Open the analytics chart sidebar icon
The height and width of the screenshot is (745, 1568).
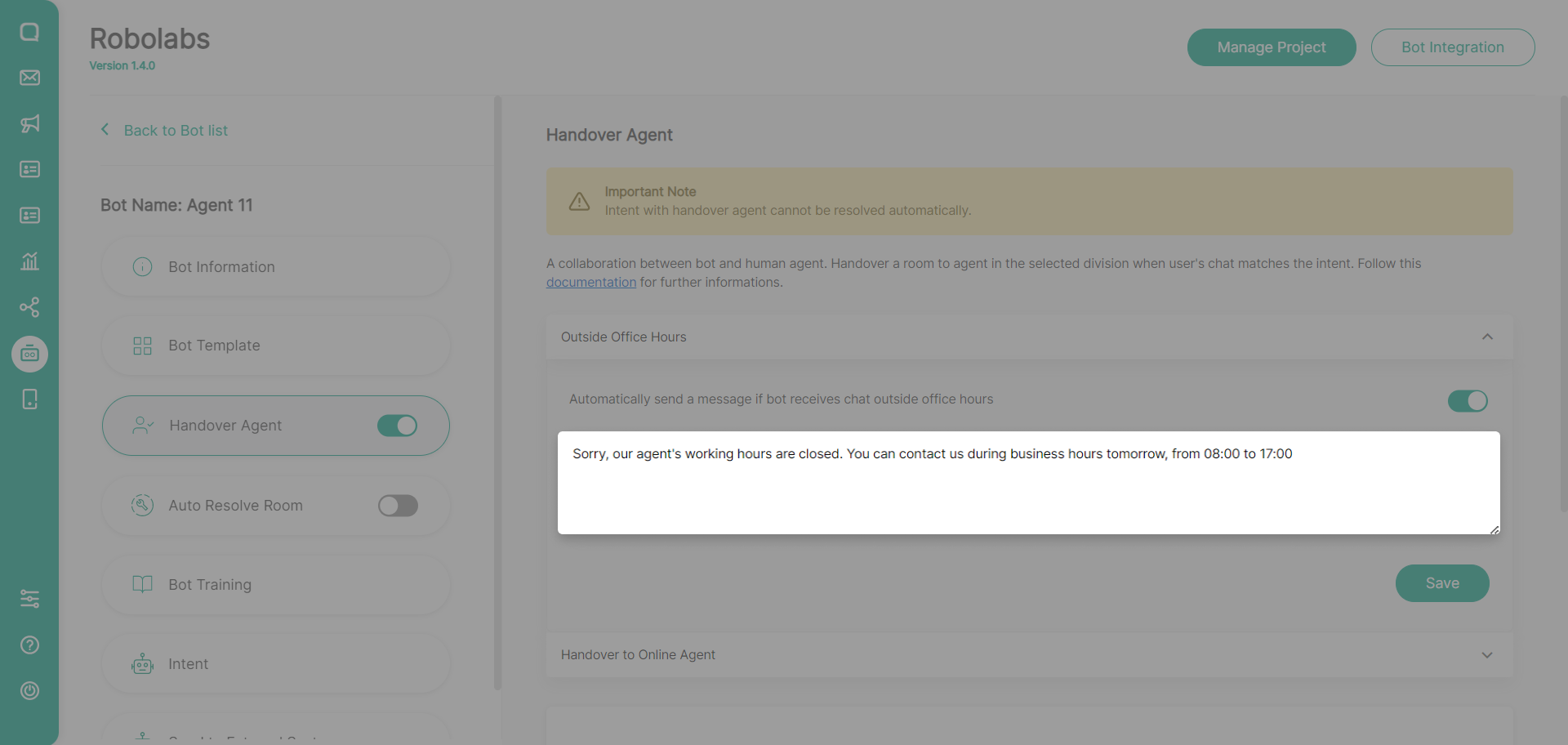click(x=29, y=261)
